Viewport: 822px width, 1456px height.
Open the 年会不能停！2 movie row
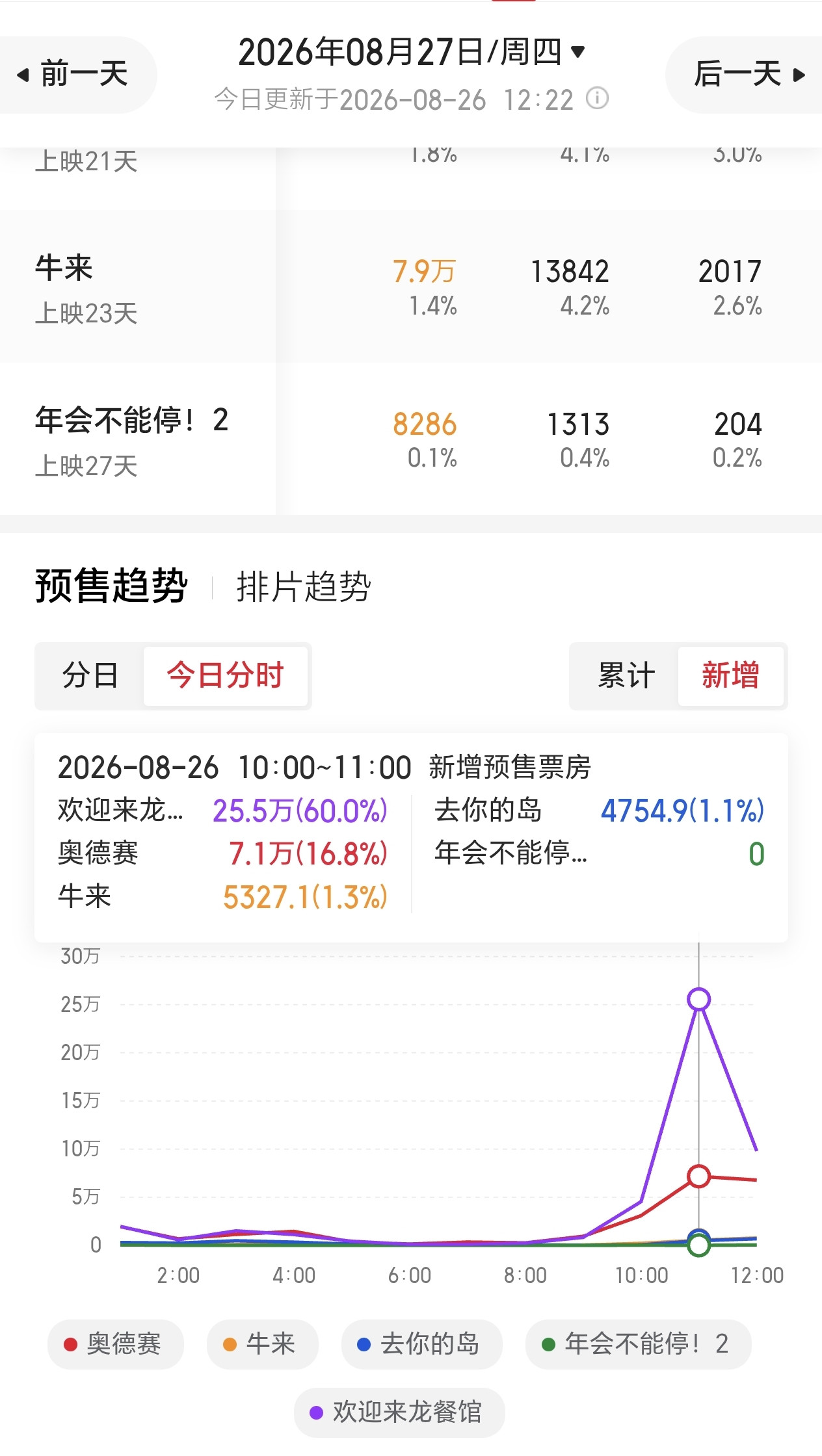(411, 439)
